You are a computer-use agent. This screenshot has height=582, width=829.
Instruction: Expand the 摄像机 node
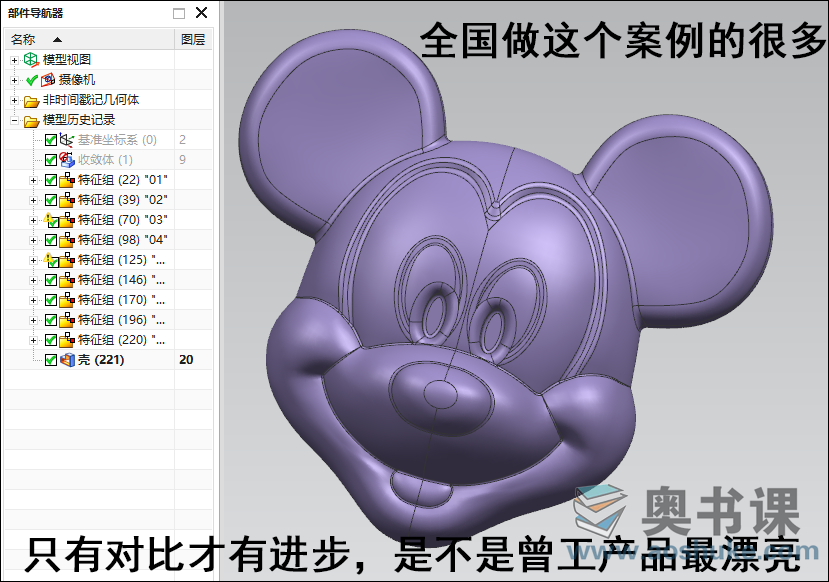point(14,80)
